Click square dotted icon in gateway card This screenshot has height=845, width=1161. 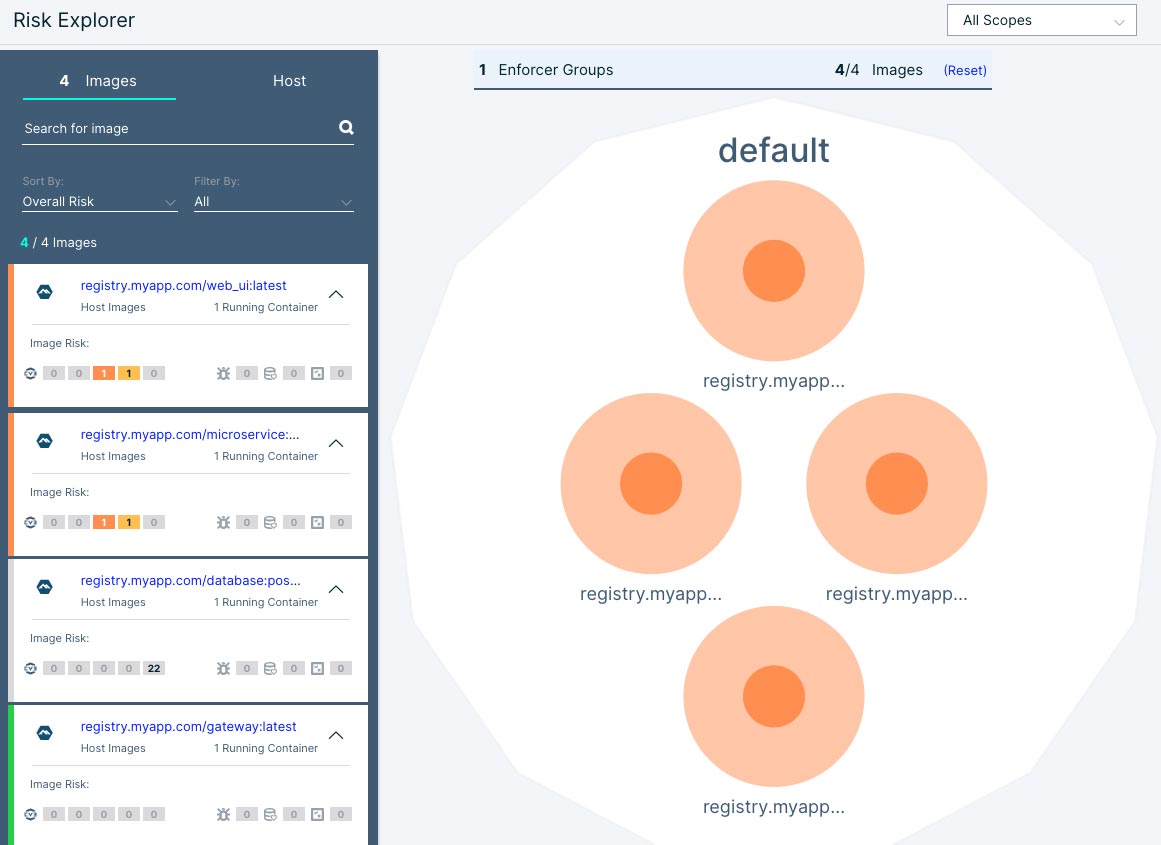coord(318,814)
